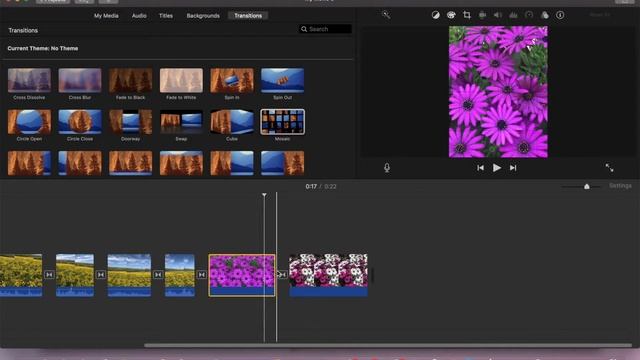Viewport: 640px width, 360px height.
Task: Select the crop tool
Action: [467, 15]
